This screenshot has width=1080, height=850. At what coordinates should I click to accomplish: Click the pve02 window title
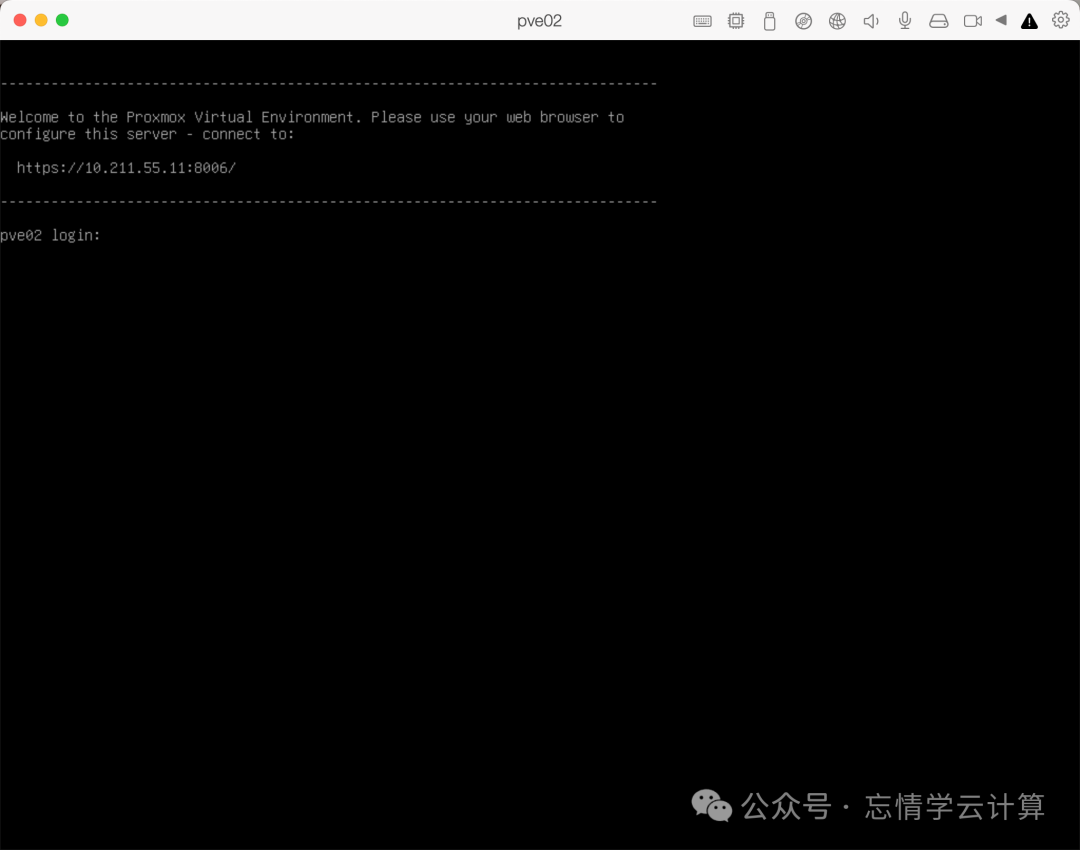click(539, 21)
